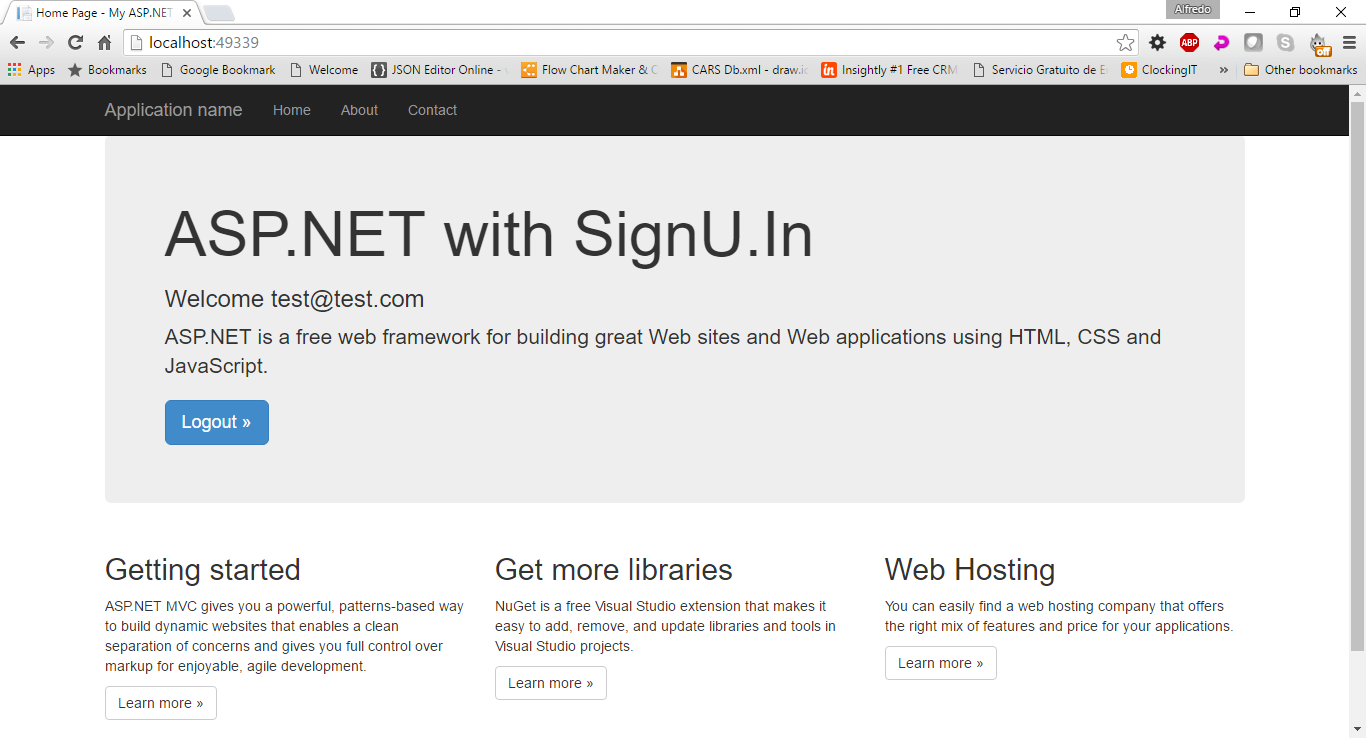This screenshot has height=738, width=1366.
Task: Click the gray shield extension icon
Action: pos(1253,42)
